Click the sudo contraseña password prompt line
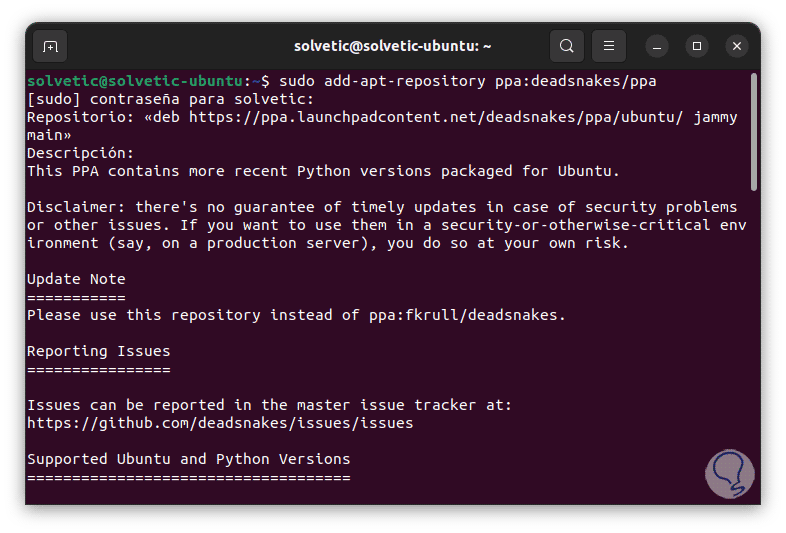786x533 pixels. coord(170,99)
